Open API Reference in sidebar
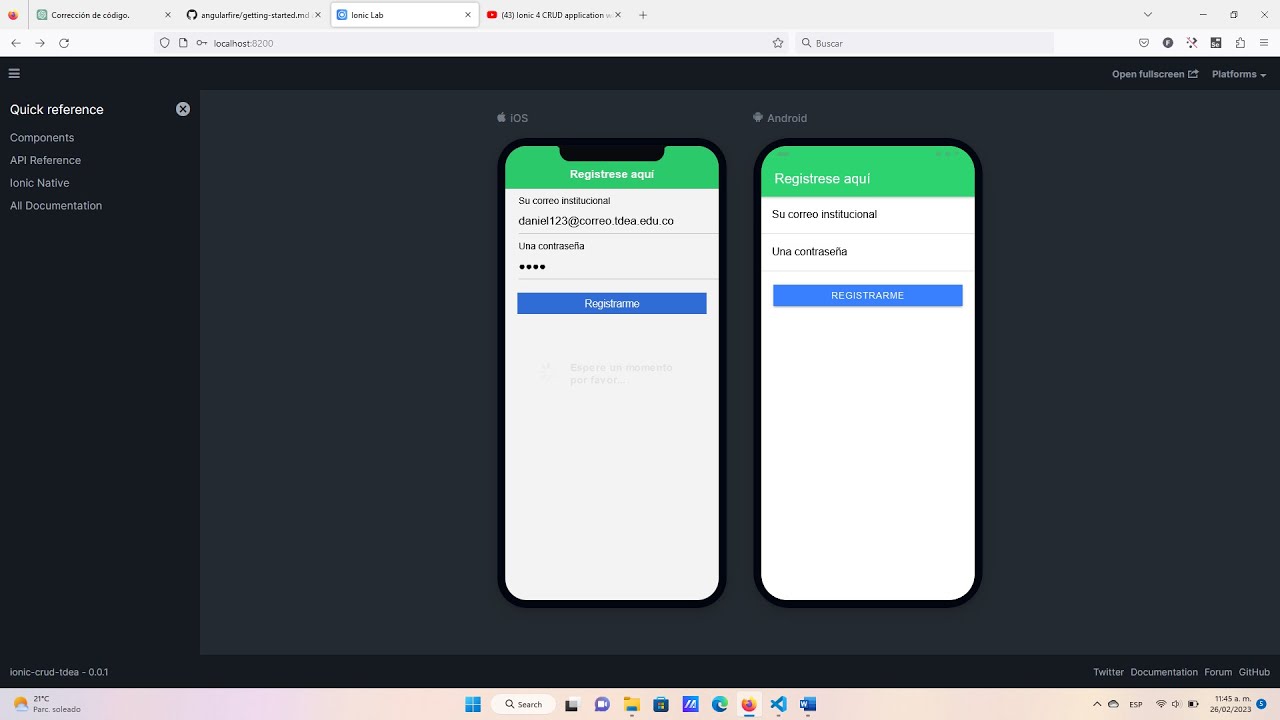Viewport: 1280px width, 720px height. (45, 160)
